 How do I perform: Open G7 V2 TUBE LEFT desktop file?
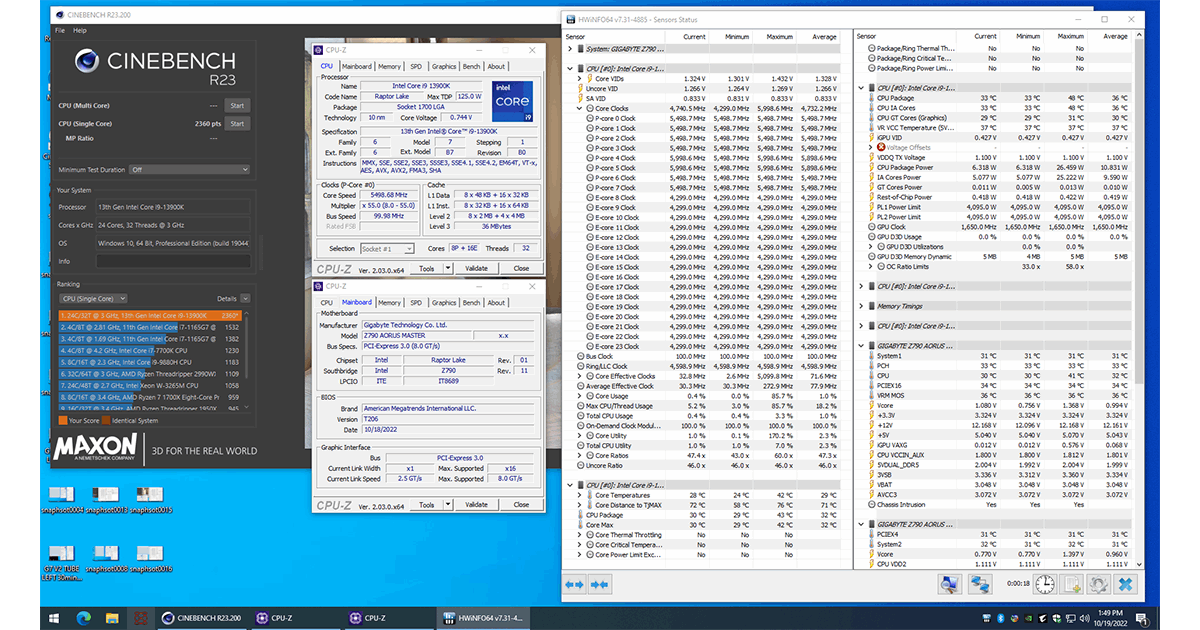point(63,562)
